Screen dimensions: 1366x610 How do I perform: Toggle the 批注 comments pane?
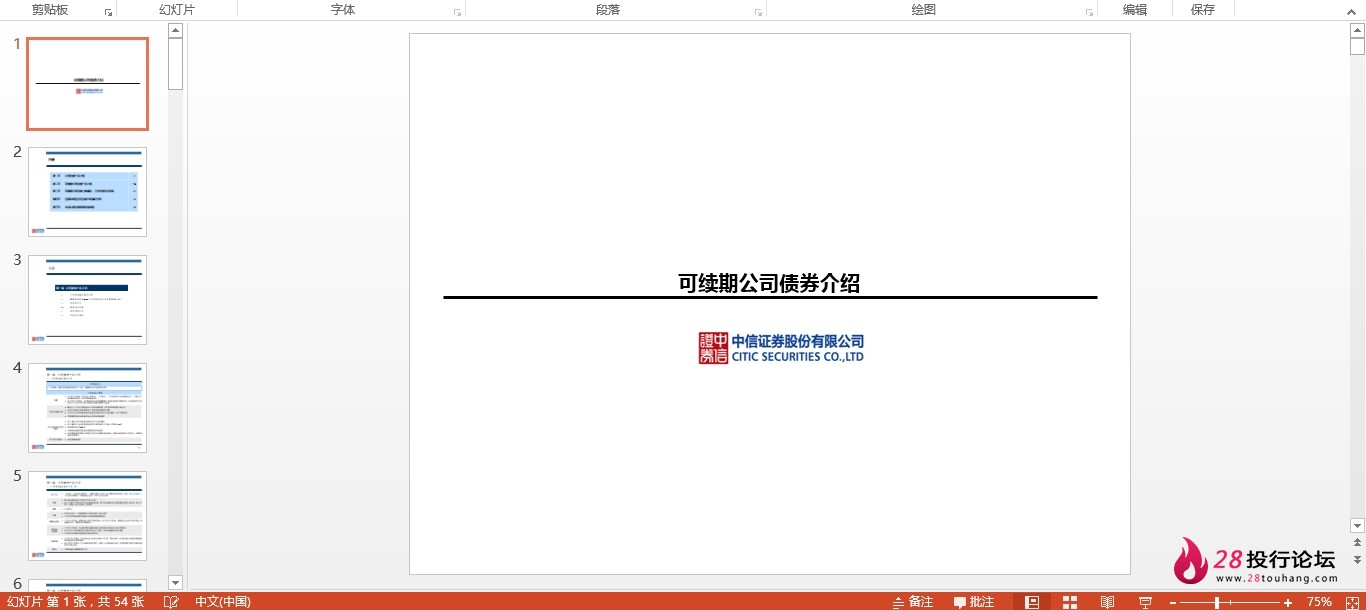(x=974, y=602)
